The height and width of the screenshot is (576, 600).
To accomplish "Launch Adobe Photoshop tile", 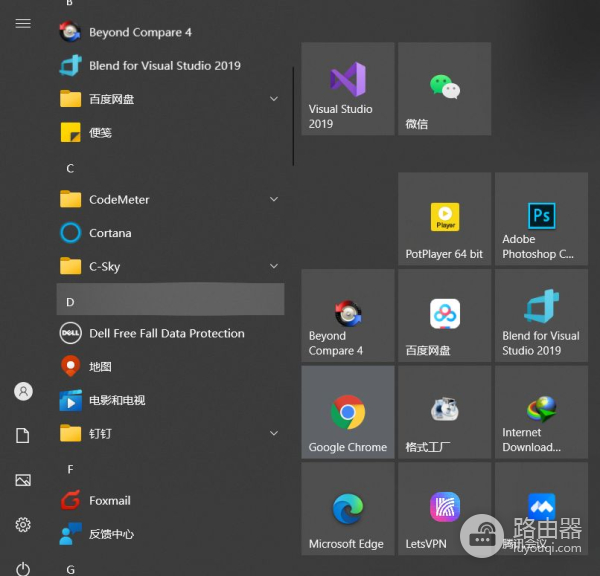I will coord(541,218).
